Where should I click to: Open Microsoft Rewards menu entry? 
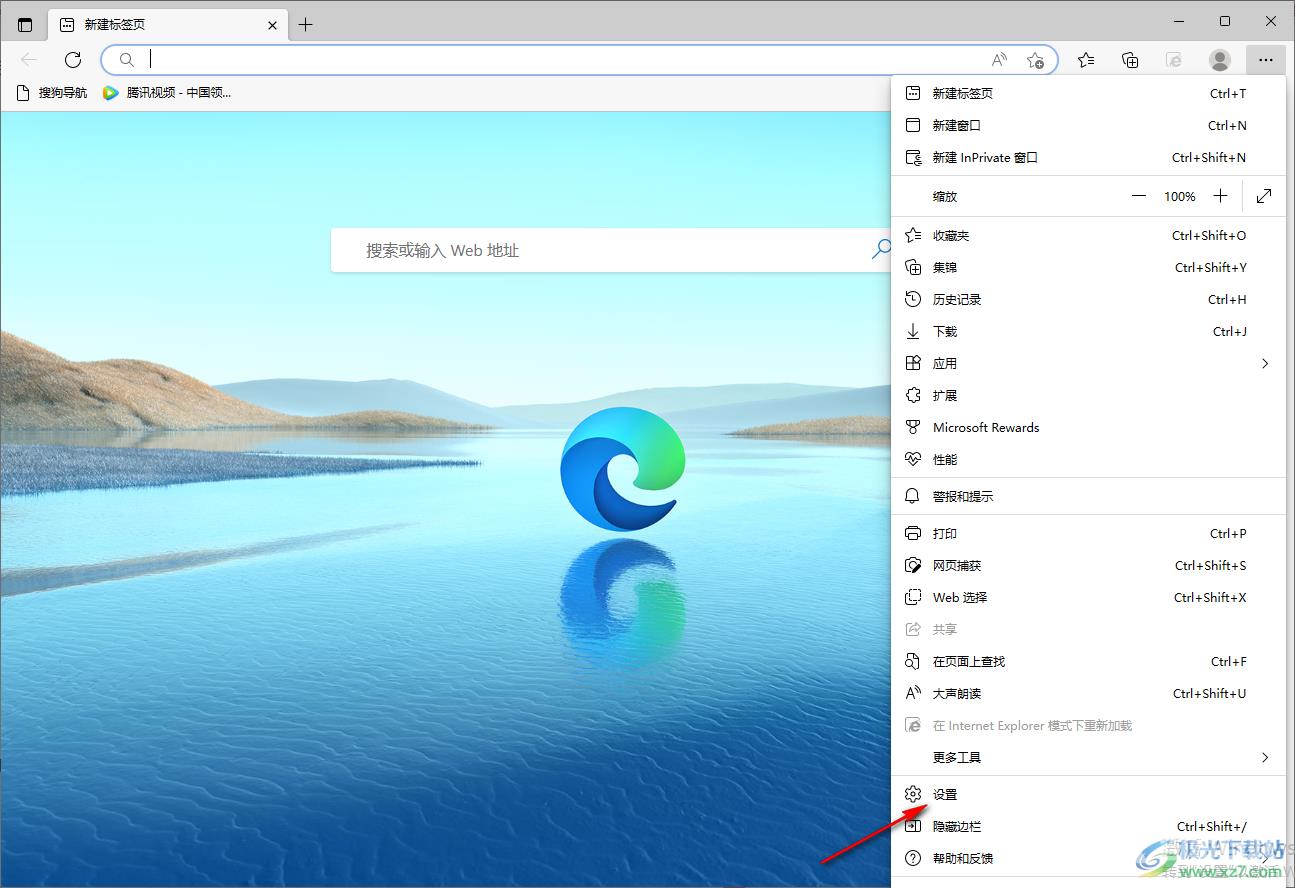click(x=1088, y=427)
